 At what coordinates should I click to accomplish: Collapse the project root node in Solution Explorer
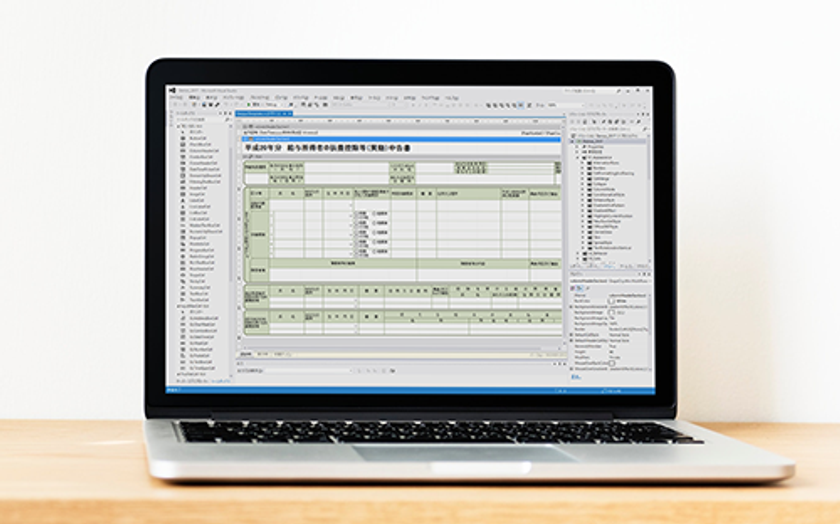pyautogui.click(x=573, y=141)
